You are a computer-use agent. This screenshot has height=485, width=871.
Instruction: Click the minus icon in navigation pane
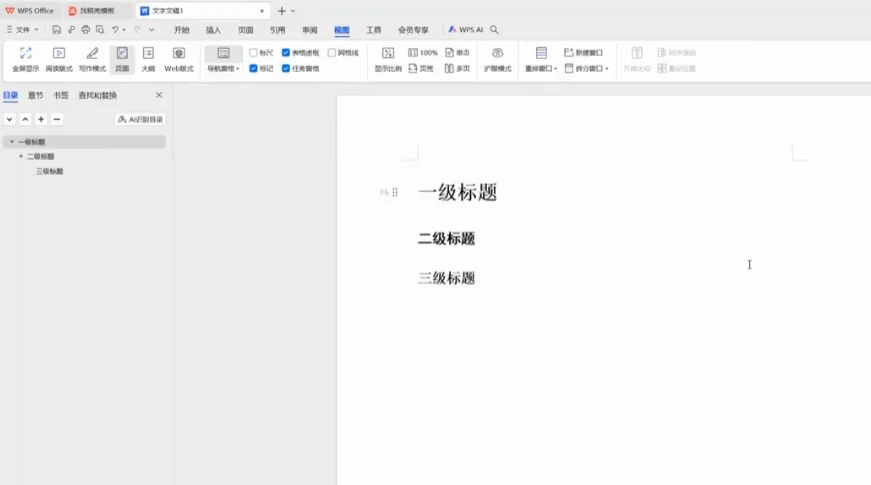click(x=57, y=119)
